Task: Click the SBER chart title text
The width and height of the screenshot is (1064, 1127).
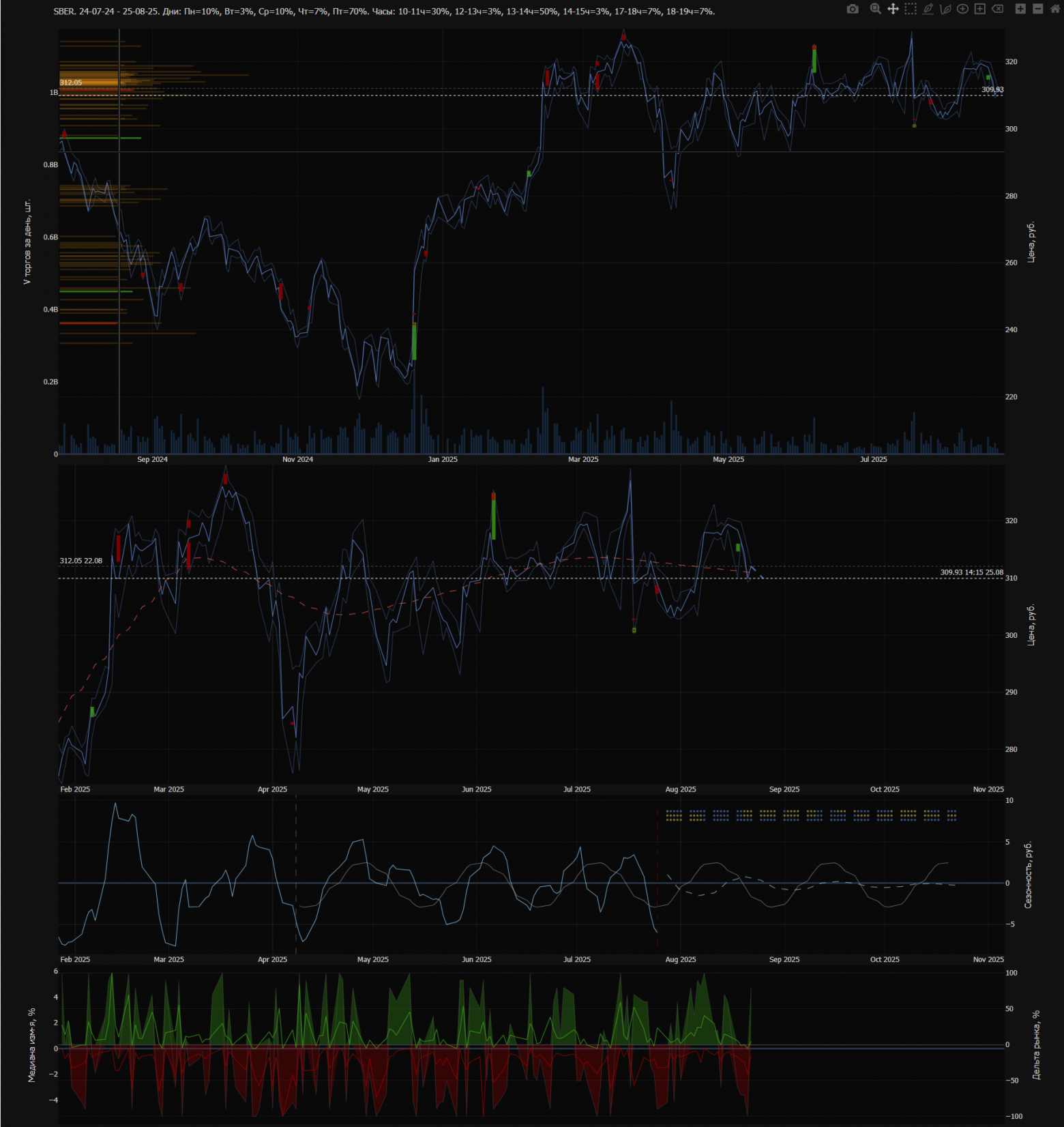Action: pyautogui.click(x=384, y=12)
